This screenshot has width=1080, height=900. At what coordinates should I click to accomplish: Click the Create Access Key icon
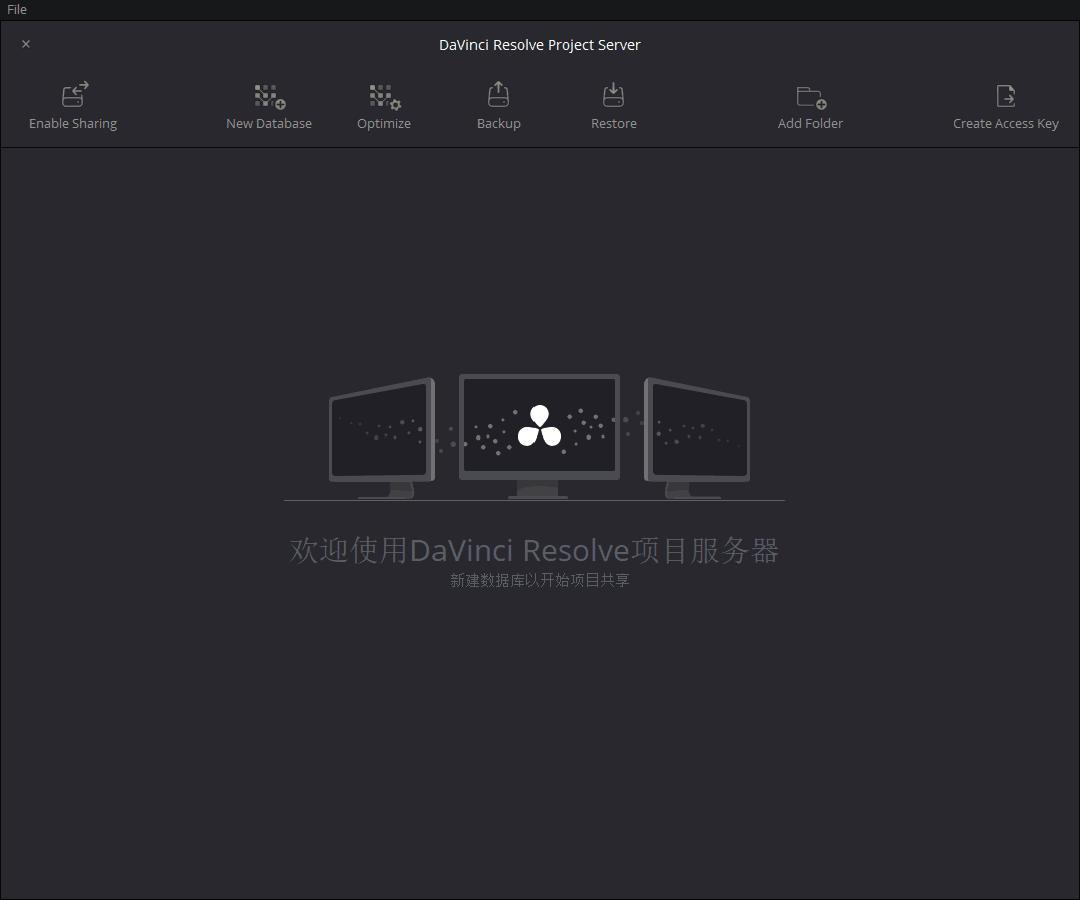(x=1005, y=95)
